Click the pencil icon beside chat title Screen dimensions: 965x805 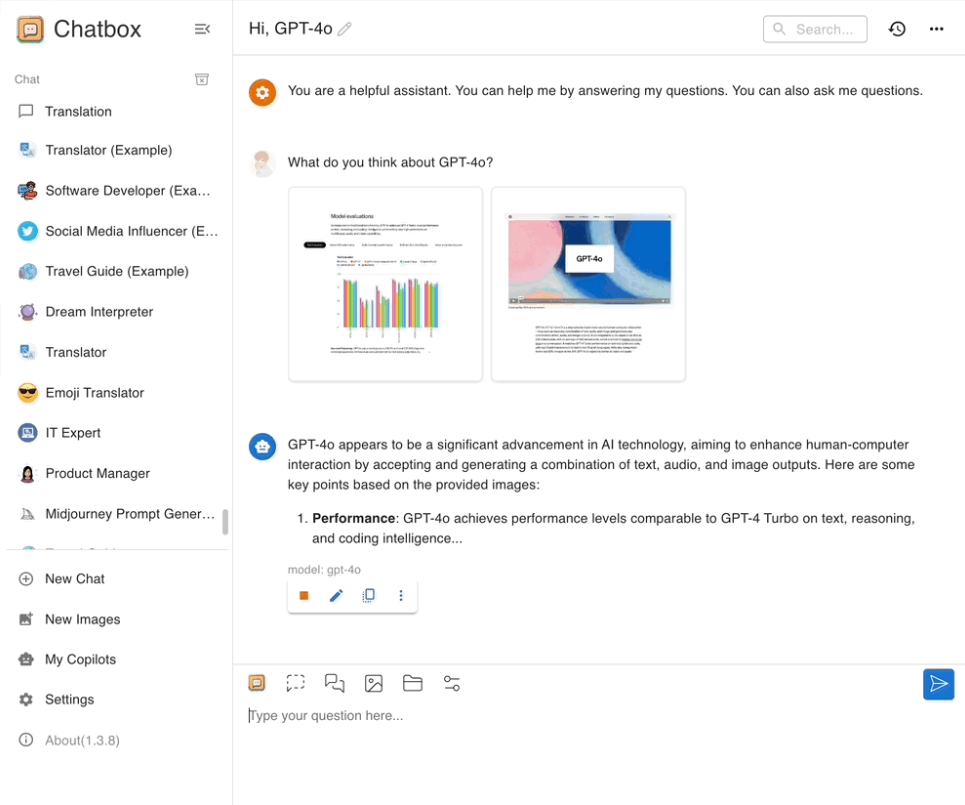pos(345,29)
